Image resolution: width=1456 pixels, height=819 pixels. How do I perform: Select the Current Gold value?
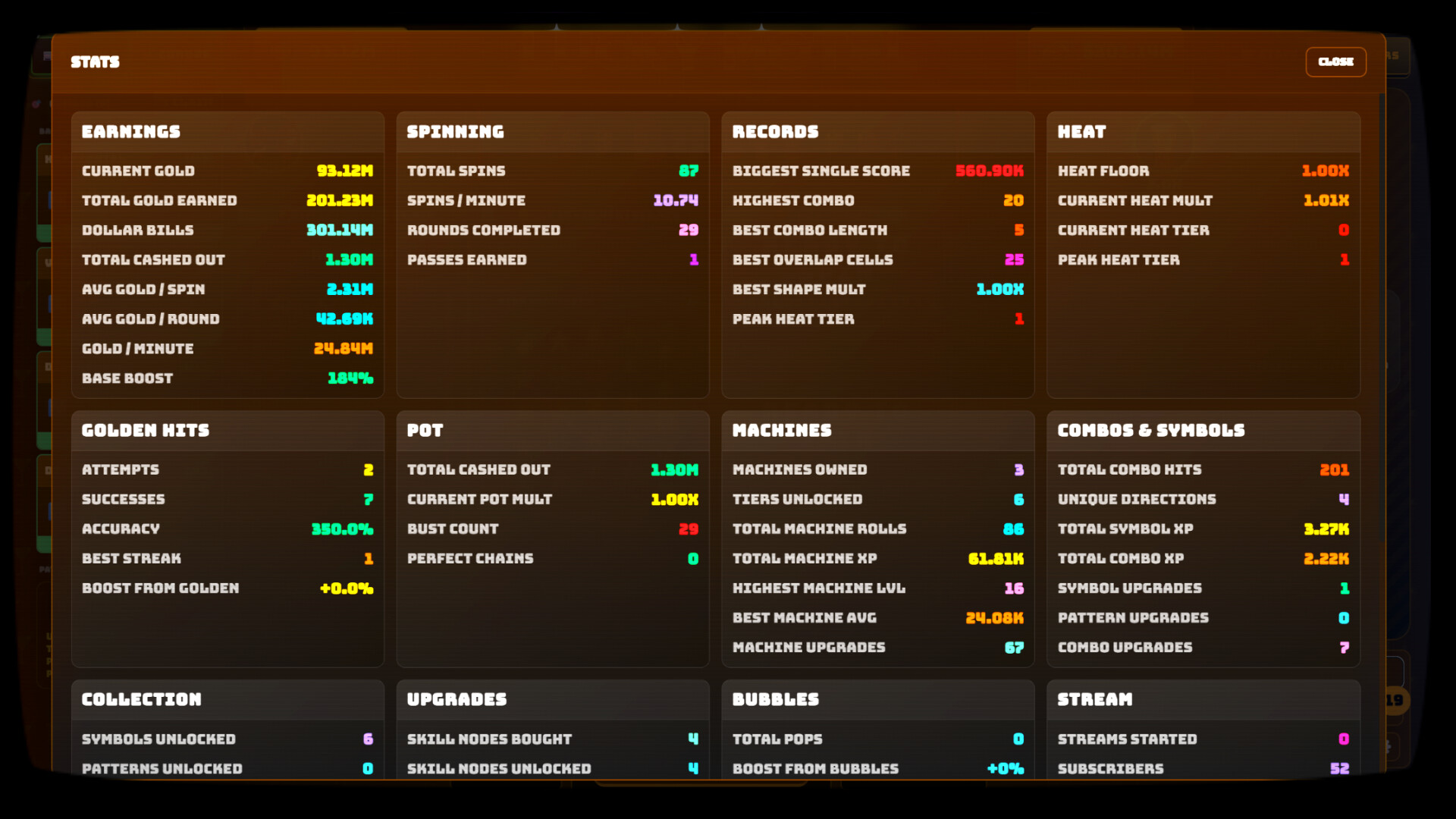[344, 171]
